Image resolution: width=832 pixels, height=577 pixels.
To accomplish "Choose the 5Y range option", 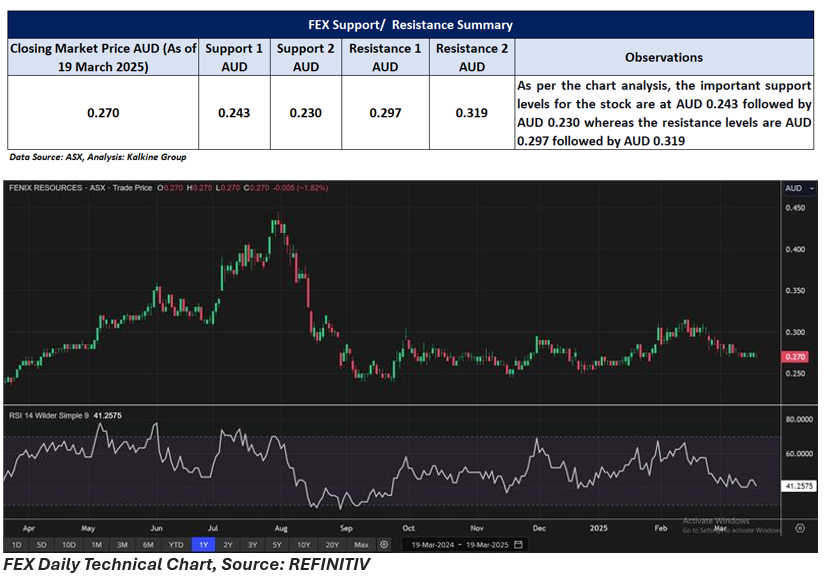I will [x=277, y=545].
